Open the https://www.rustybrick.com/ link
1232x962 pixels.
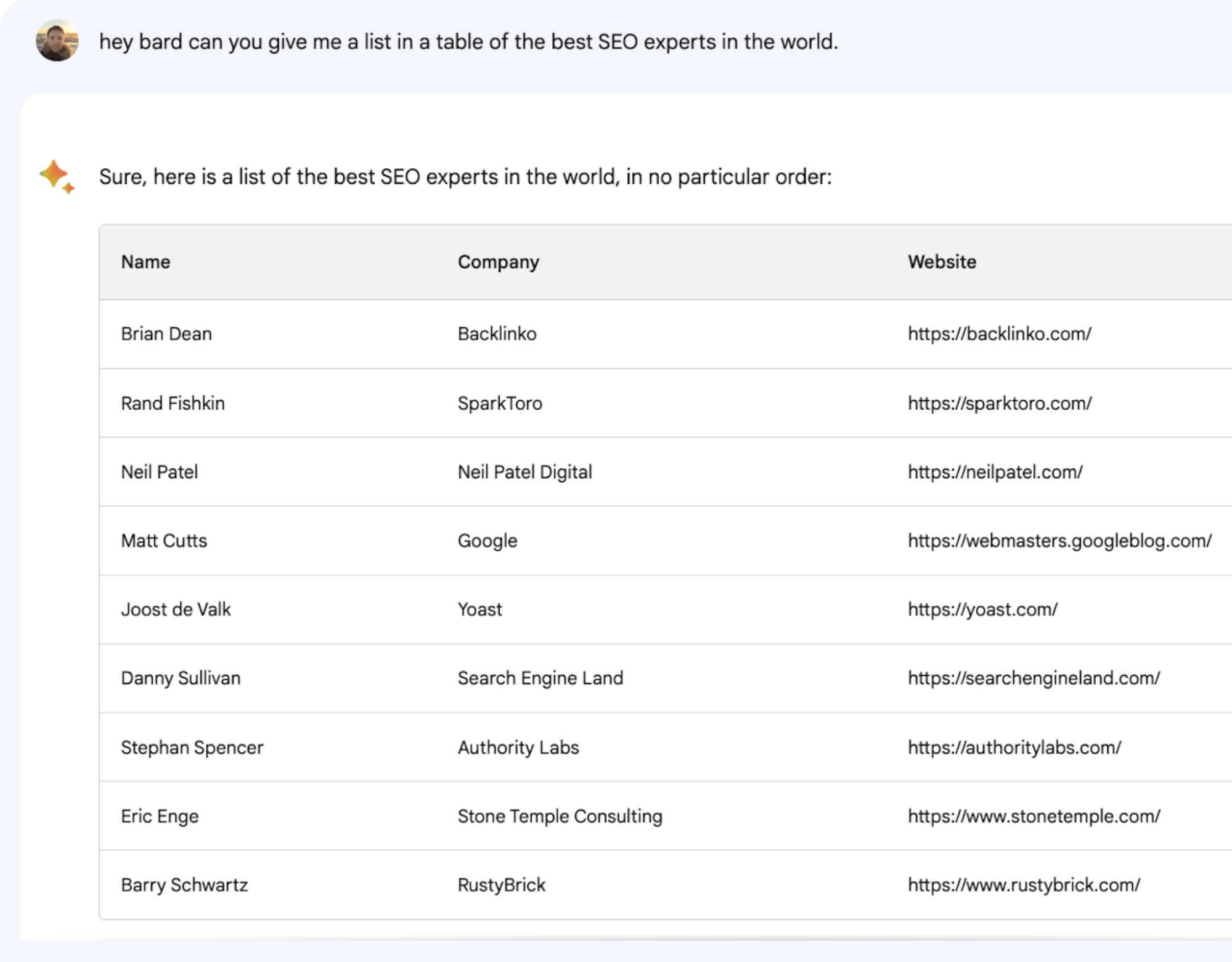(x=1024, y=884)
